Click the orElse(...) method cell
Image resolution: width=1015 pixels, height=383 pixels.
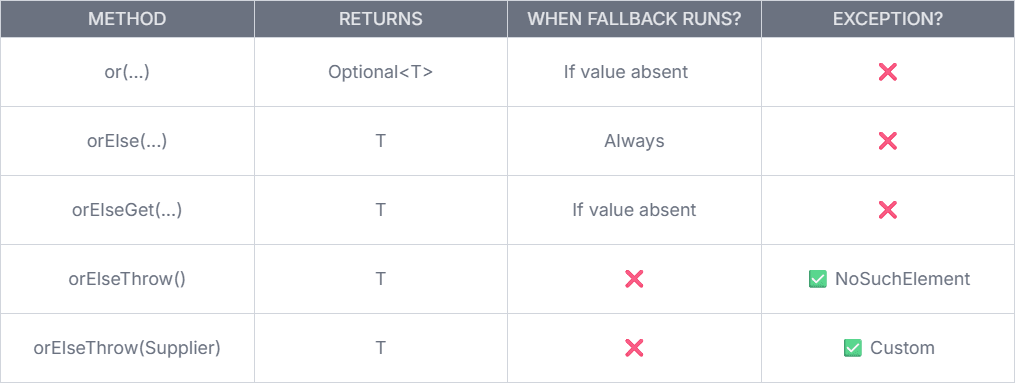[x=128, y=141]
